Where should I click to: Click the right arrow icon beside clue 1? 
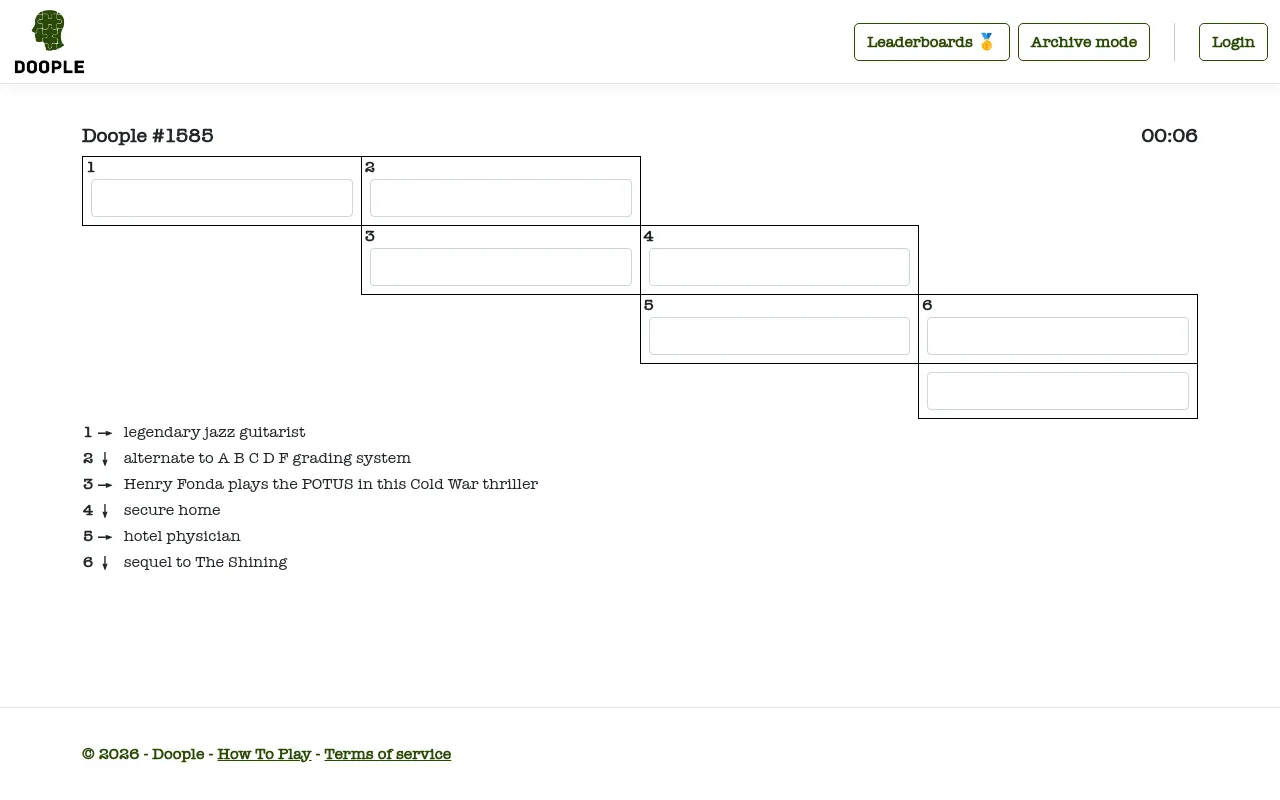(x=105, y=433)
